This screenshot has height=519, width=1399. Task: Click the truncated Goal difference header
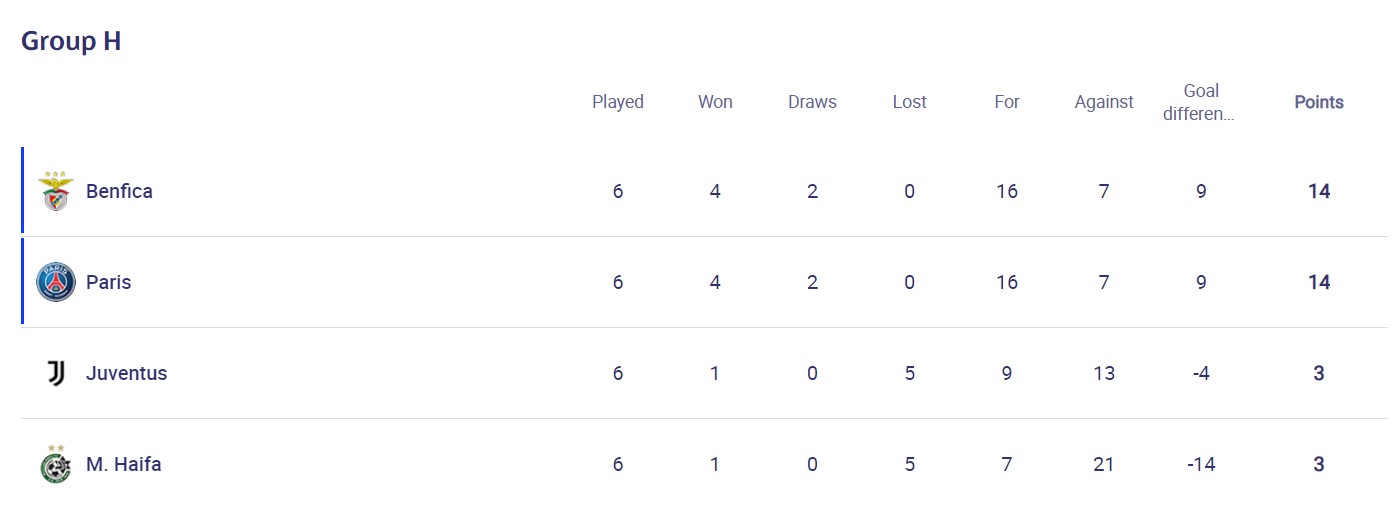[x=1201, y=102]
